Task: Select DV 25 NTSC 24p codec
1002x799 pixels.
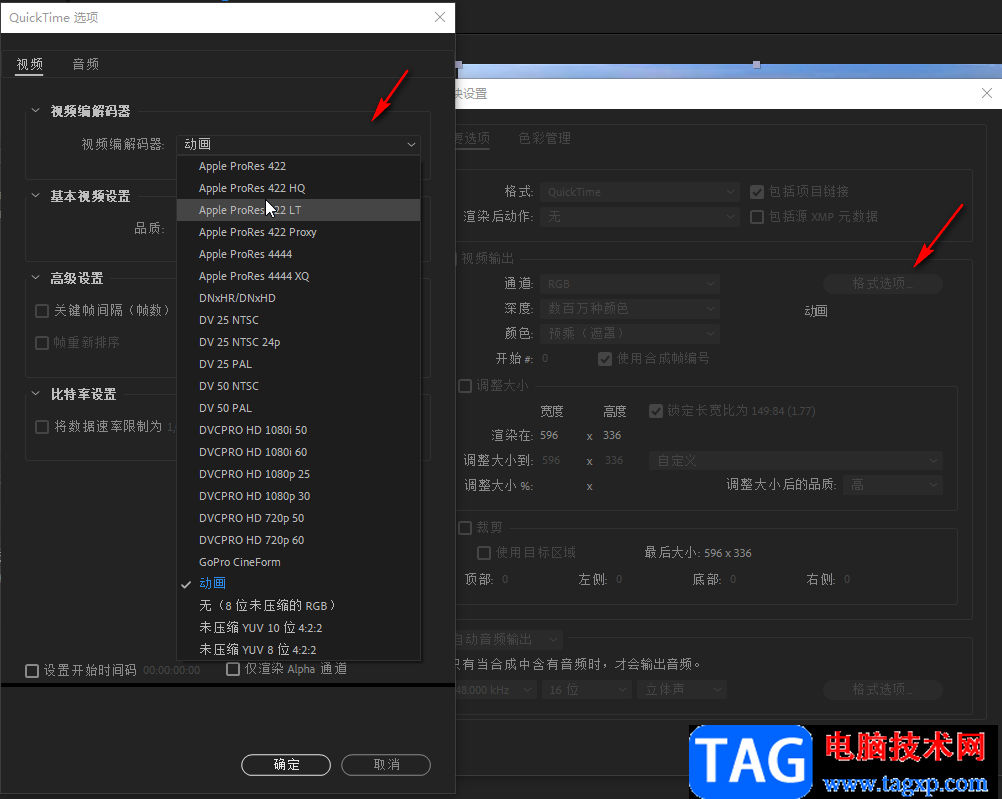Action: 298,342
